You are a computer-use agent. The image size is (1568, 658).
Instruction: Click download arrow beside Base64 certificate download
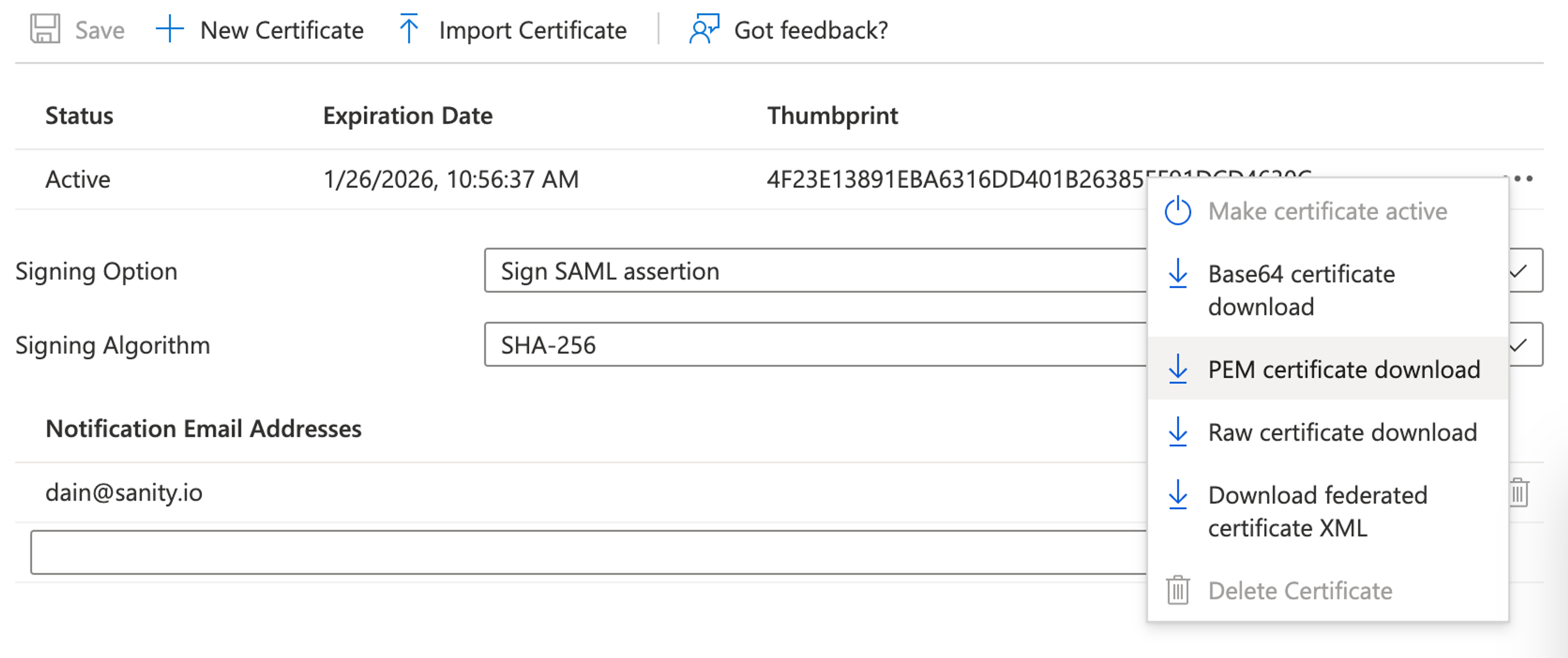[1178, 274]
